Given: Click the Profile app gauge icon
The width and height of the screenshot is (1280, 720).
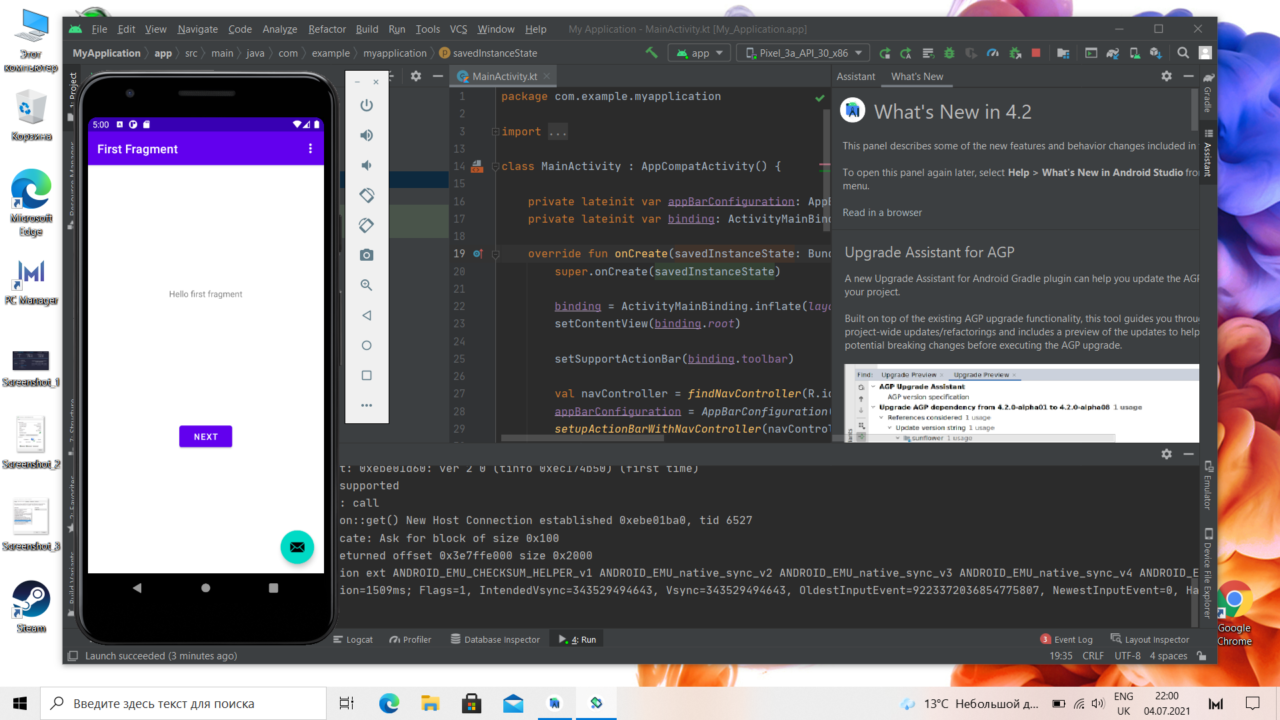Looking at the screenshot, I should pos(993,53).
